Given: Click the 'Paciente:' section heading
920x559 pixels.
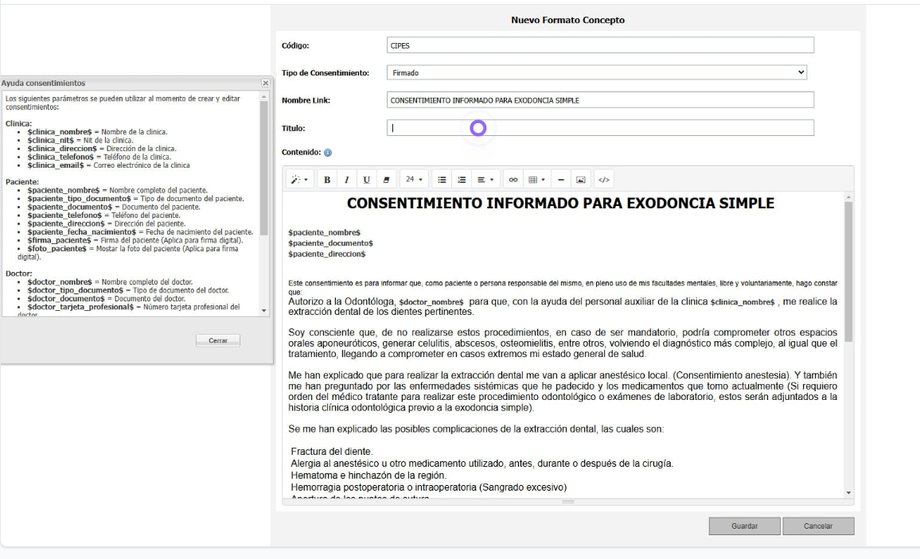Looking at the screenshot, I should pyautogui.click(x=22, y=182).
